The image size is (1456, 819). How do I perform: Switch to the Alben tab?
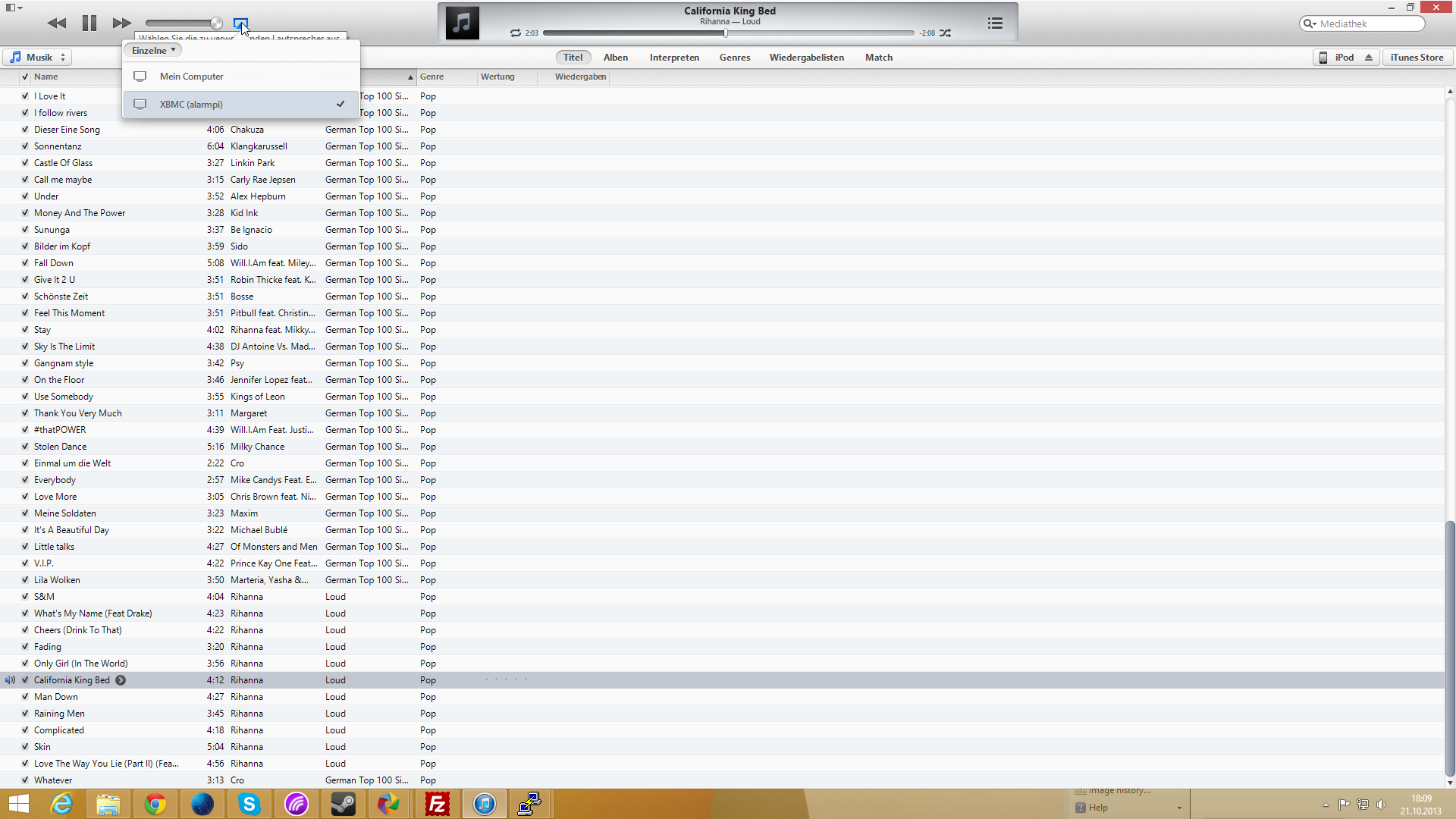[x=615, y=58]
